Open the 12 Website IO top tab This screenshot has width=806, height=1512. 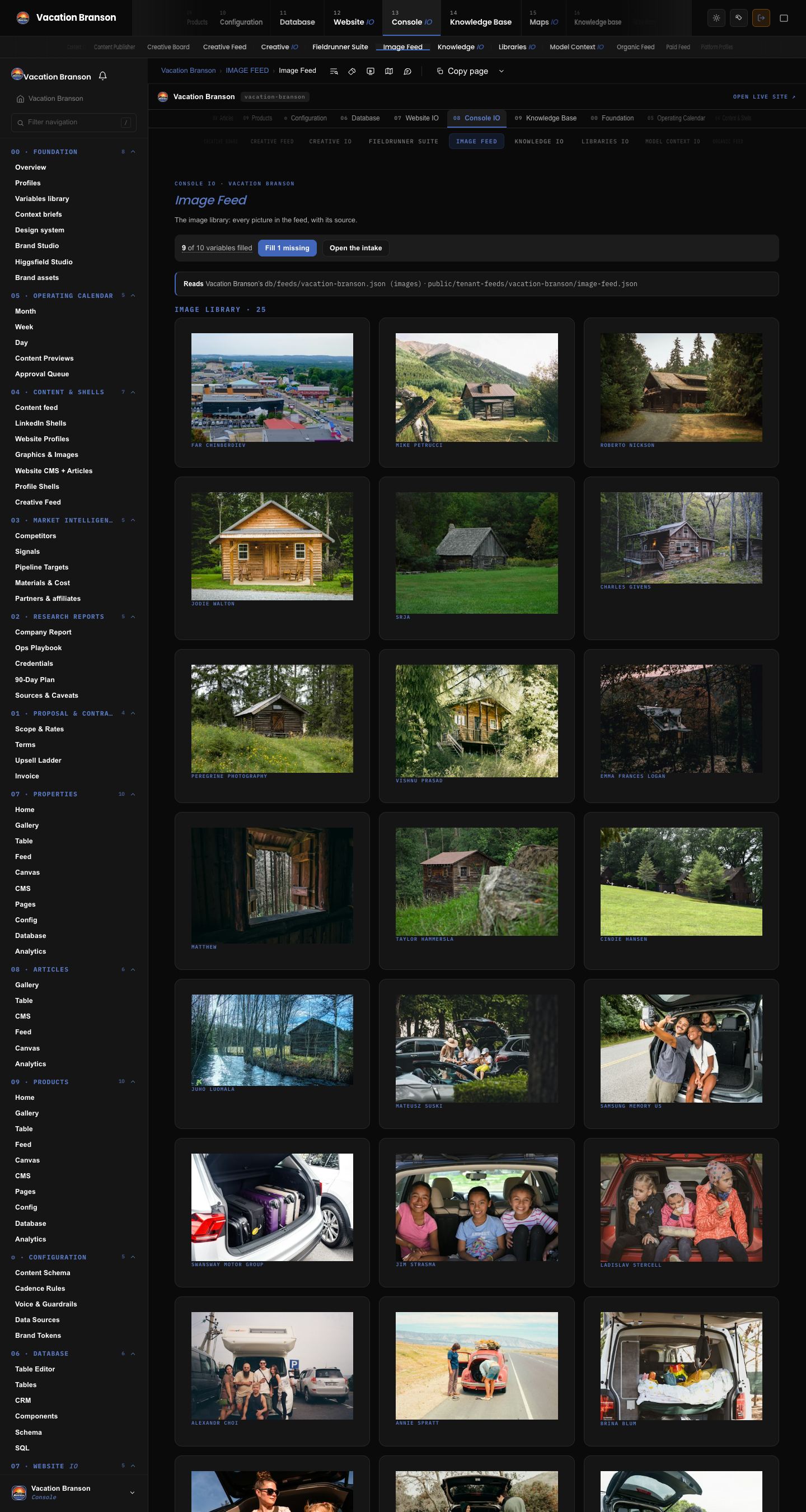pos(353,17)
